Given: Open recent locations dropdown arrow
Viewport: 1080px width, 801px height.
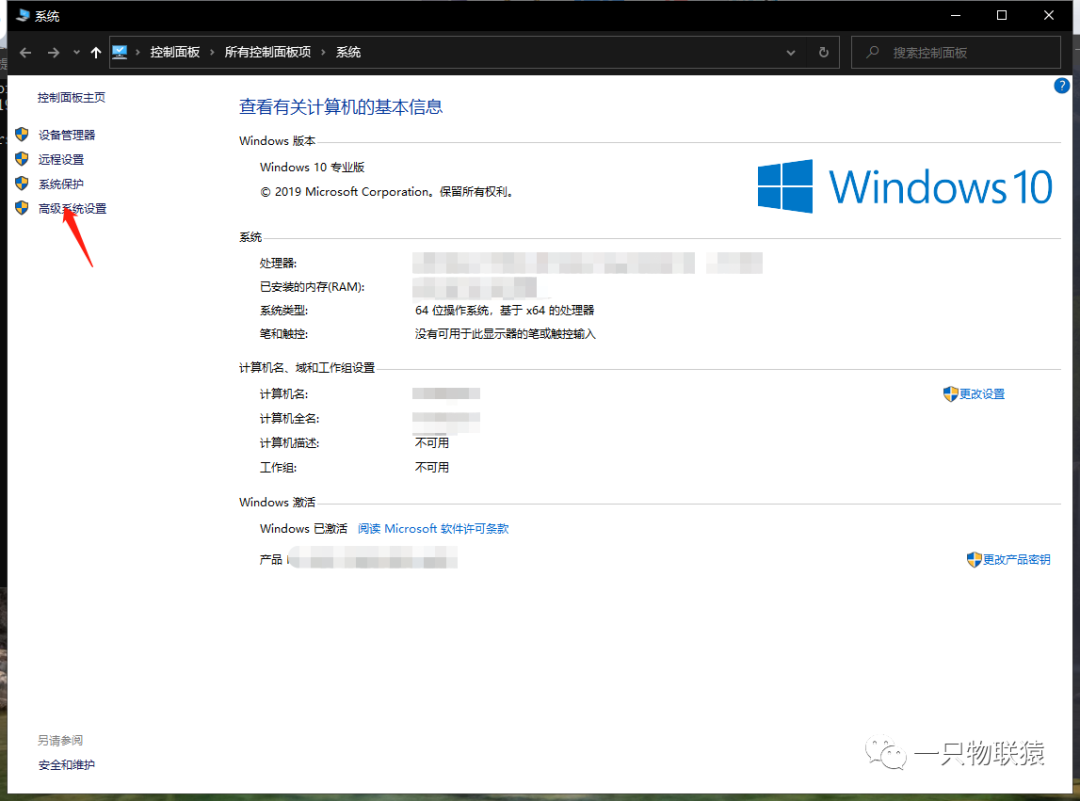Looking at the screenshot, I should [76, 52].
